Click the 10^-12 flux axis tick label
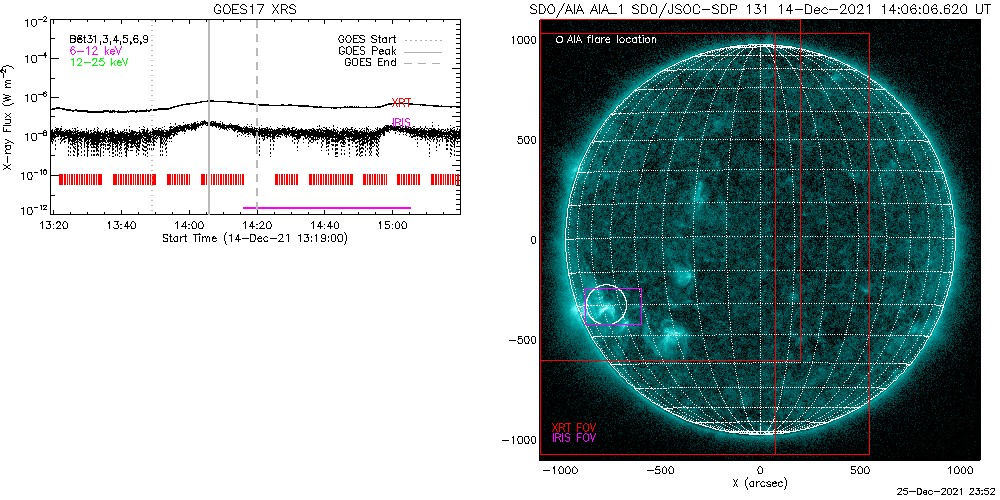The image size is (1000, 500). [34, 211]
